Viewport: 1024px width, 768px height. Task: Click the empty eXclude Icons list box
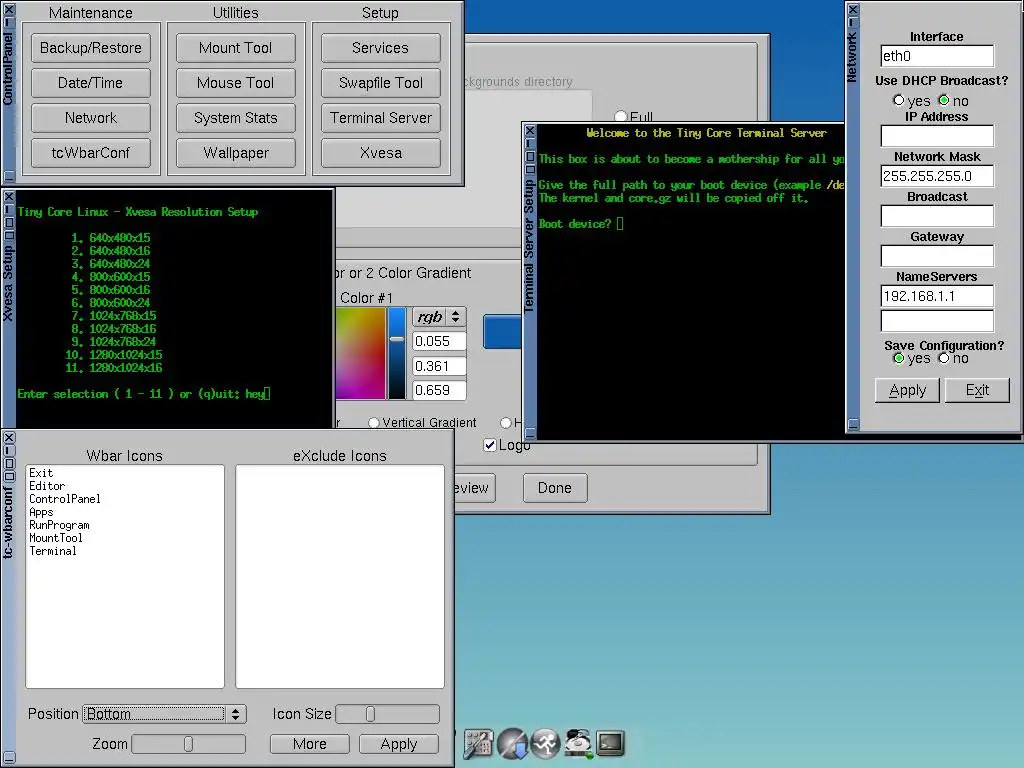(340, 577)
